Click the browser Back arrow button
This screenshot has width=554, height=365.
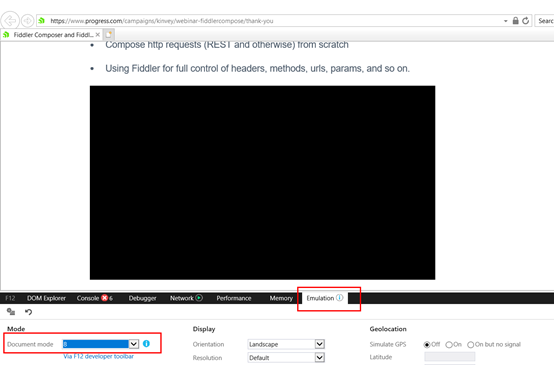point(10,20)
